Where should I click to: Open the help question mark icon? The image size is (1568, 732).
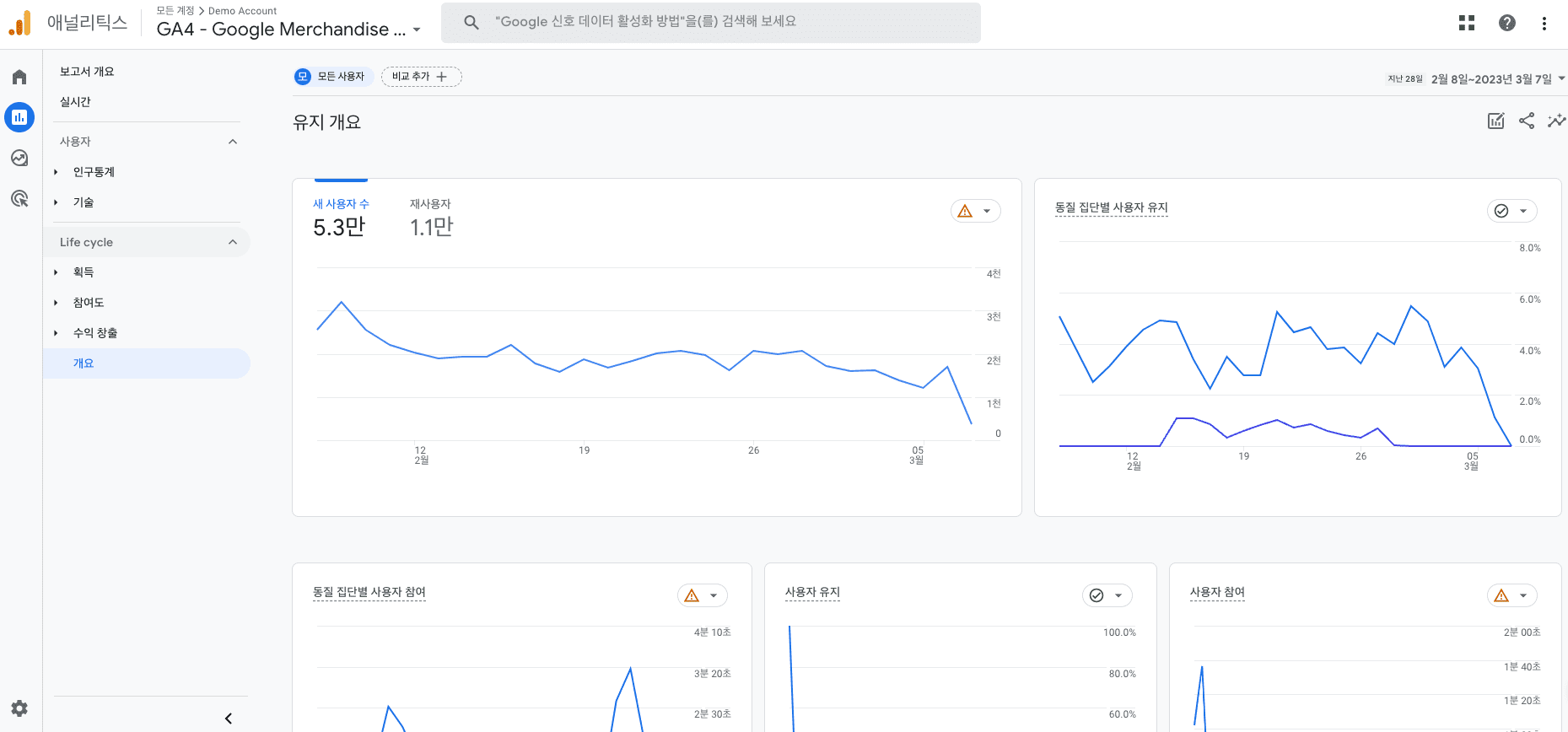(1507, 23)
